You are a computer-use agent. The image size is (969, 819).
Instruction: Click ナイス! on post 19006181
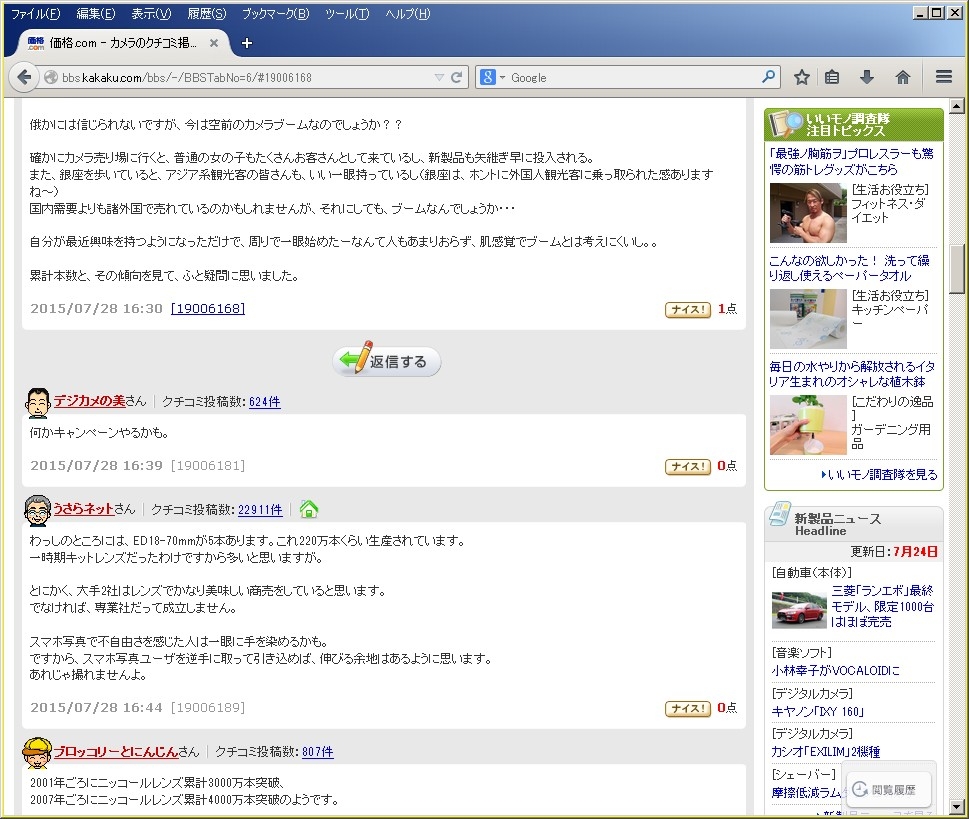click(x=688, y=466)
